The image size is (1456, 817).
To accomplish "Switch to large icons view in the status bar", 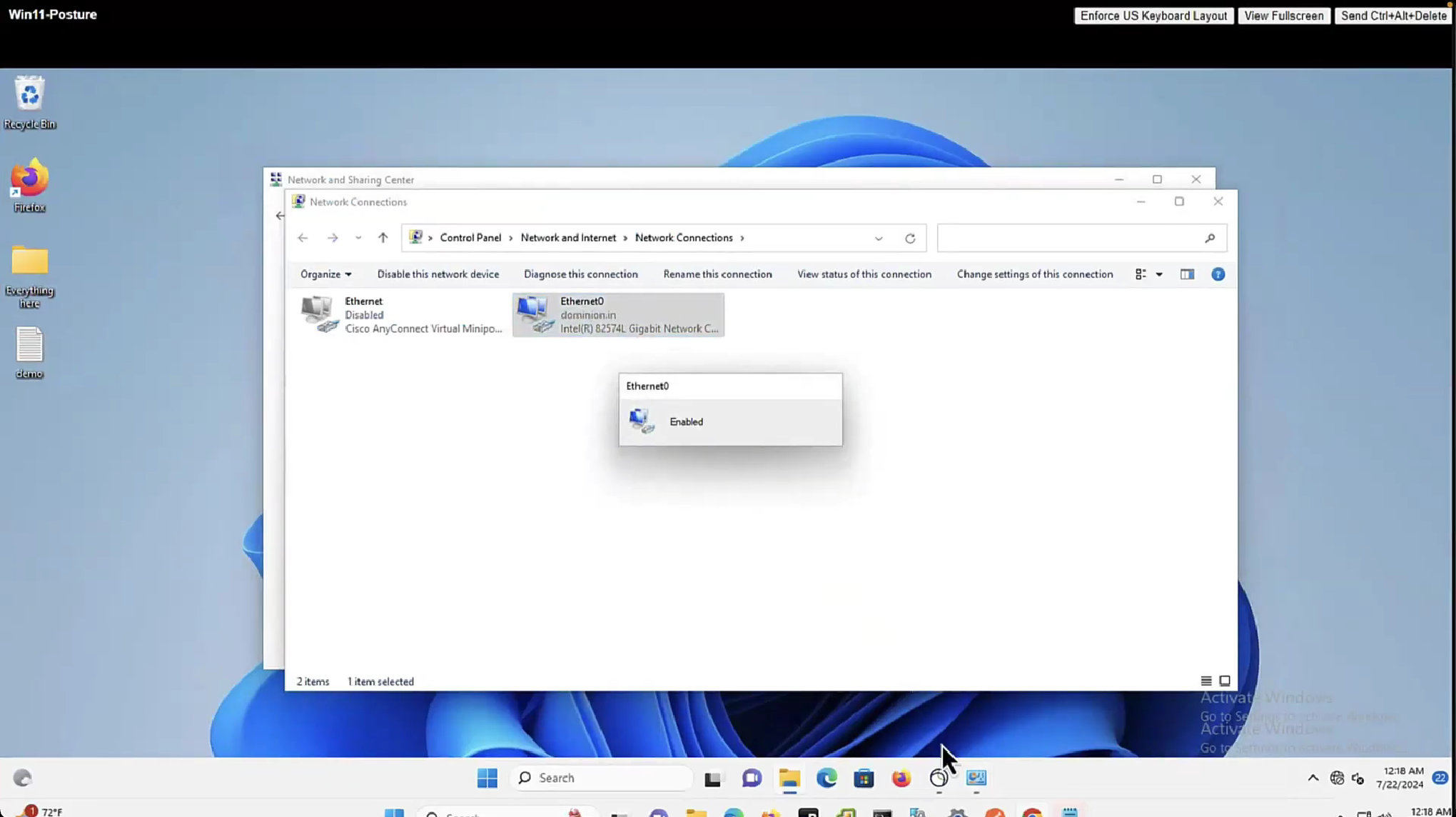I will 1225,681.
